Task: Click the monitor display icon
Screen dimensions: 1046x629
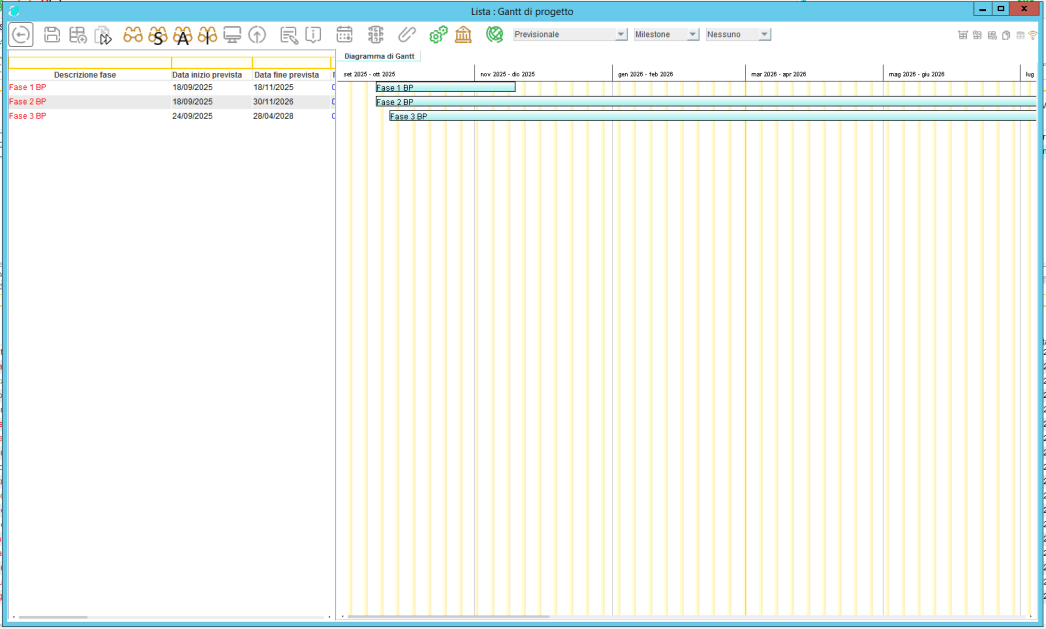Action: [232, 35]
